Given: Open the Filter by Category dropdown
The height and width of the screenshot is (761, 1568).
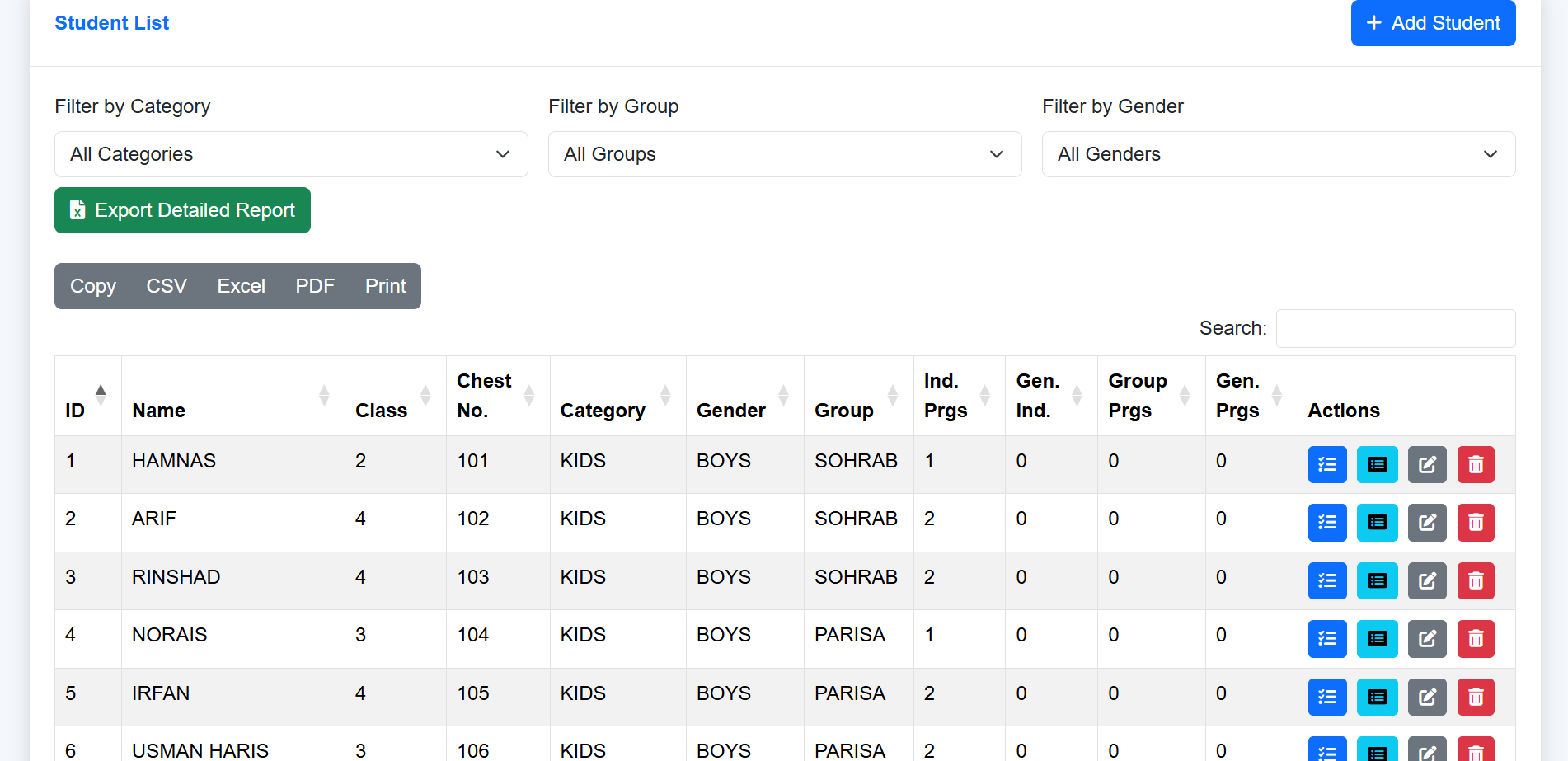Looking at the screenshot, I should [291, 154].
